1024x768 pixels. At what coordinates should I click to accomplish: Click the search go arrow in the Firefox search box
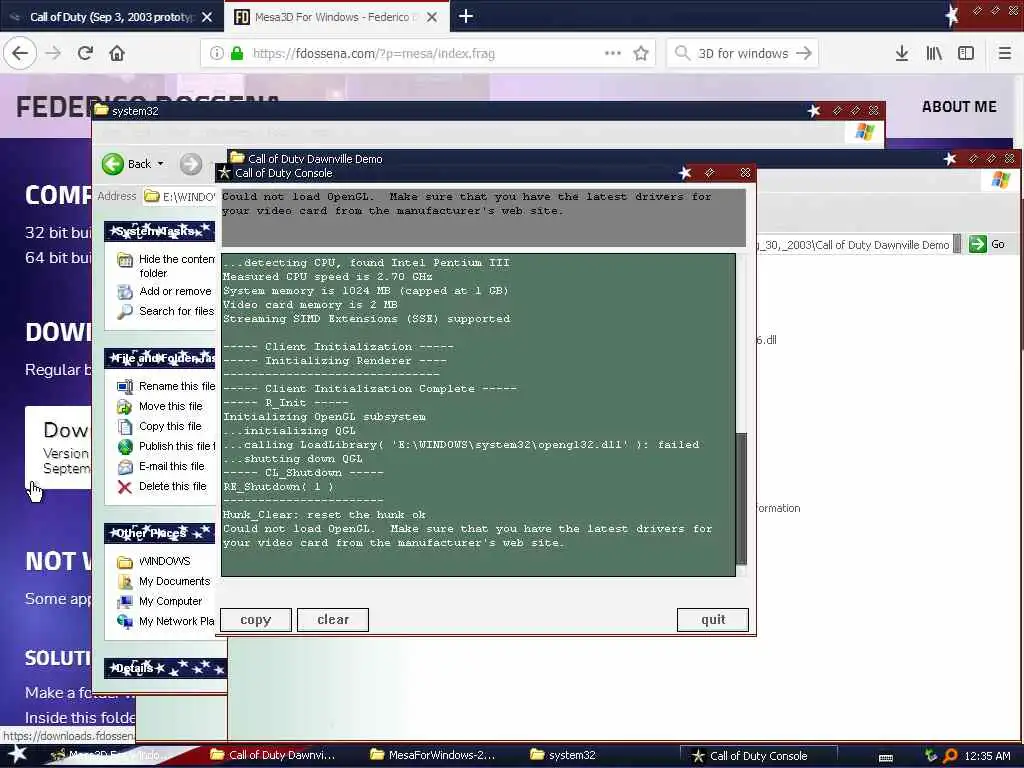pyautogui.click(x=804, y=54)
